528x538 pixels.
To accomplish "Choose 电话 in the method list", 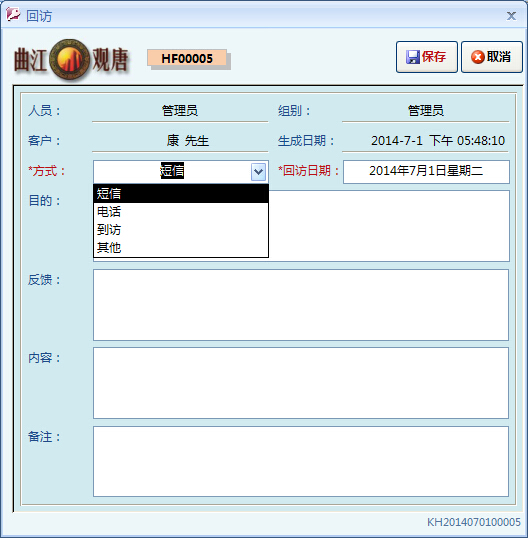I will [x=181, y=211].
